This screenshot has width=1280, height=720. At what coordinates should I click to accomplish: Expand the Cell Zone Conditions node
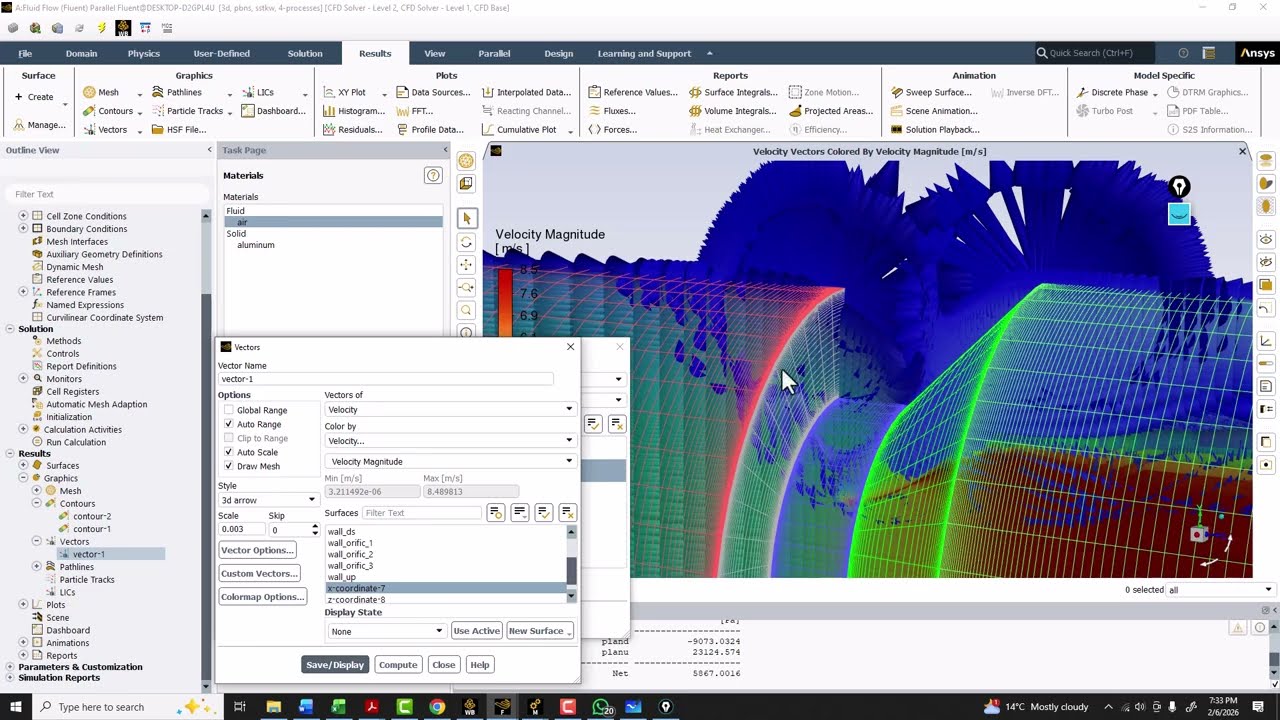pyautogui.click(x=23, y=216)
